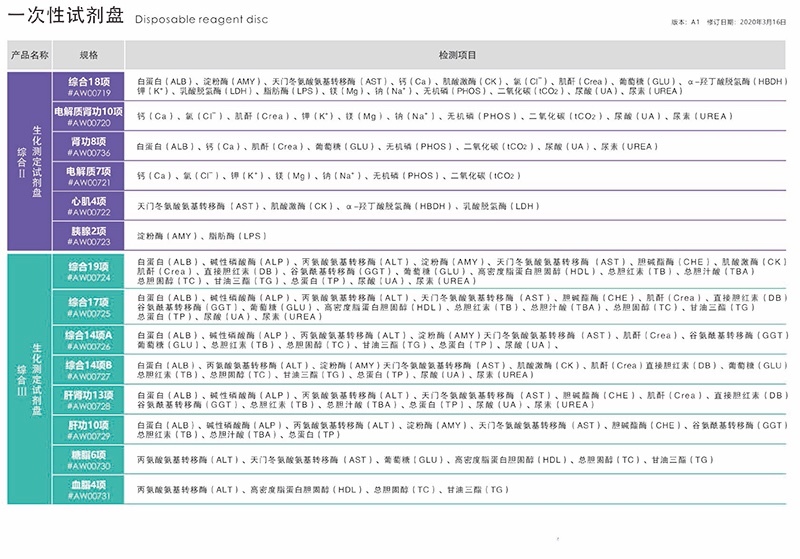This screenshot has height=559, width=800.
Task: Select the 综合14项B #AW00727 cell
Action: [x=88, y=370]
